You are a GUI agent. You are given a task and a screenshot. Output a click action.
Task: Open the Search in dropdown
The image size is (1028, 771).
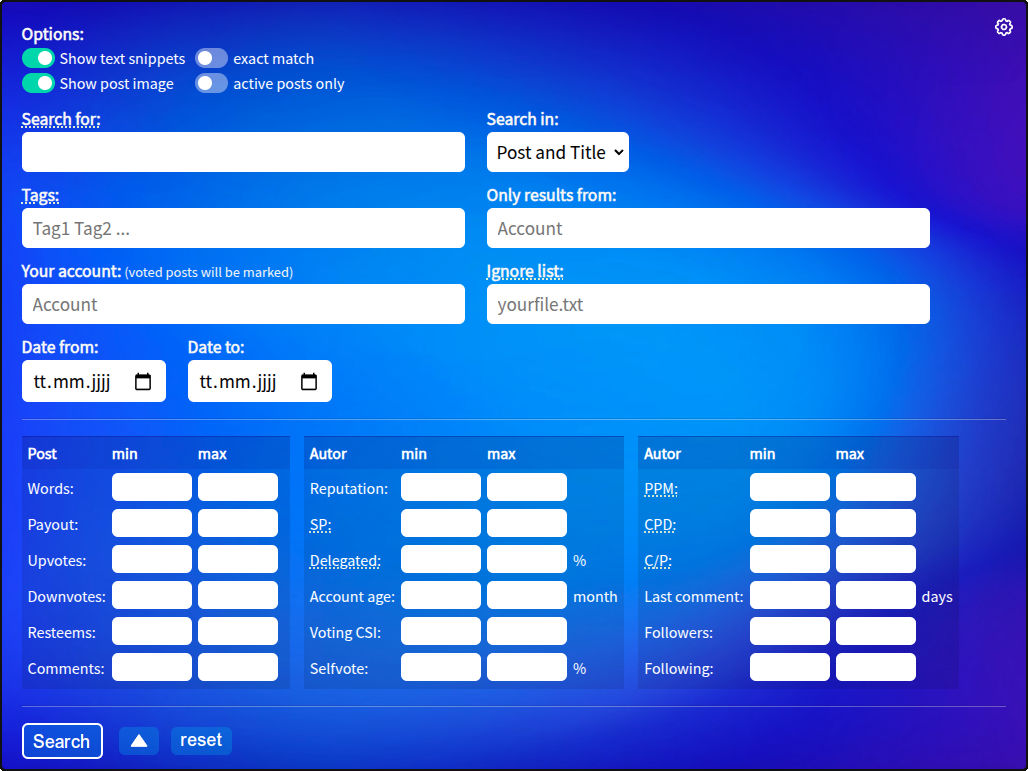click(x=558, y=152)
